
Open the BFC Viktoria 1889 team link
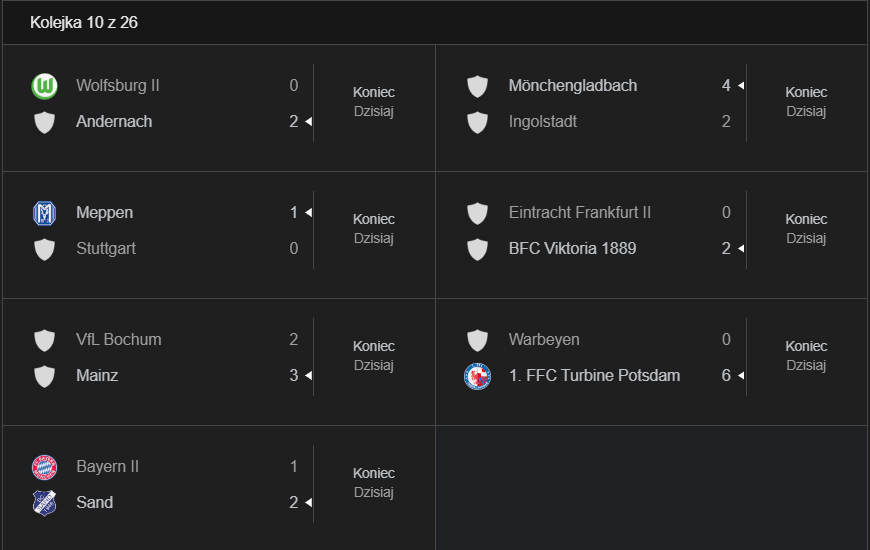point(572,249)
